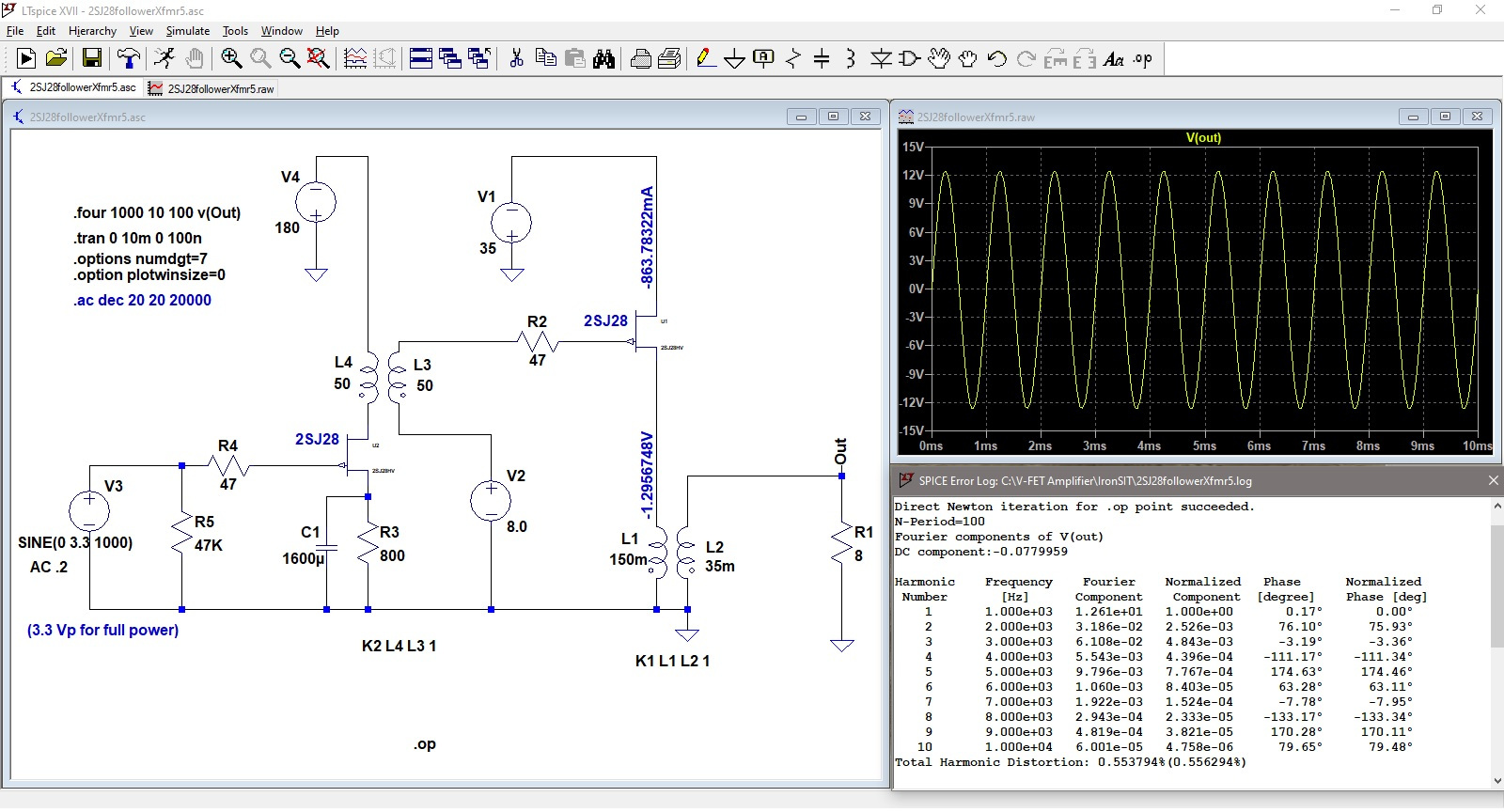Select the Pan magnifier tool
The width and height of the screenshot is (1504, 812).
coord(260,59)
